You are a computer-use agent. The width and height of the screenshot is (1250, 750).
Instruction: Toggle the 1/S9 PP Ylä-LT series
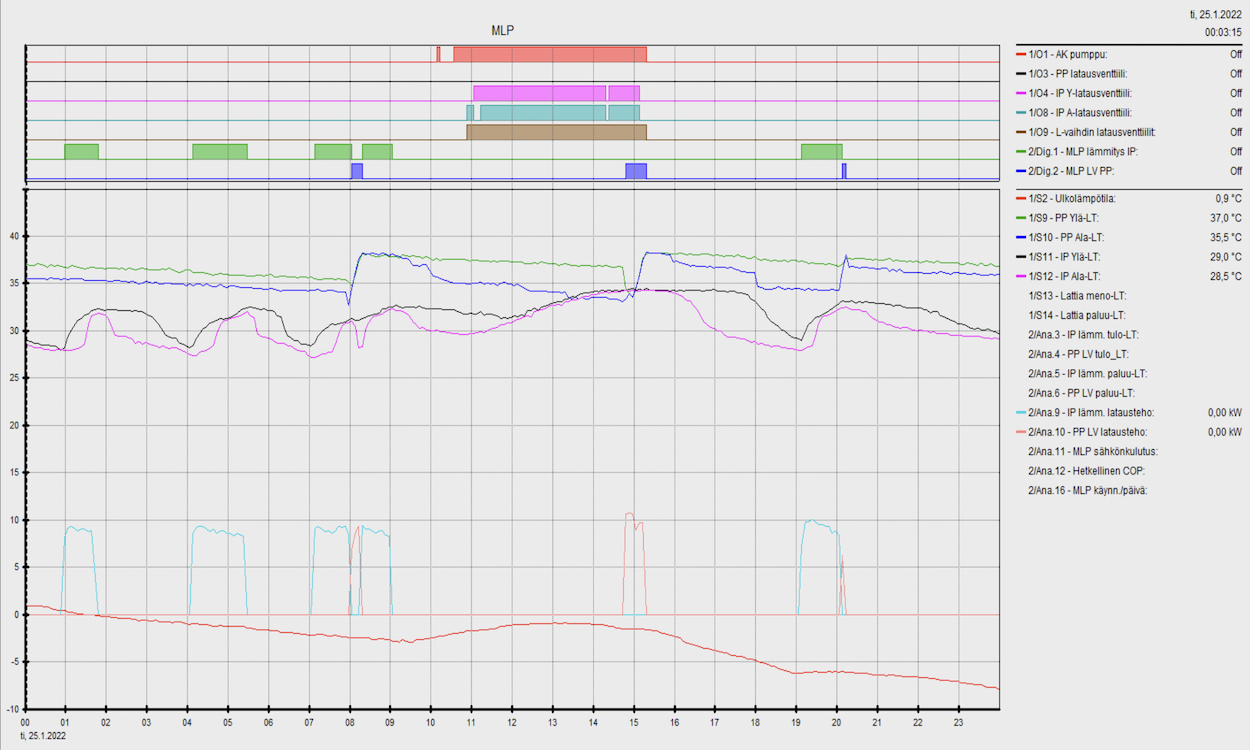pos(1071,218)
